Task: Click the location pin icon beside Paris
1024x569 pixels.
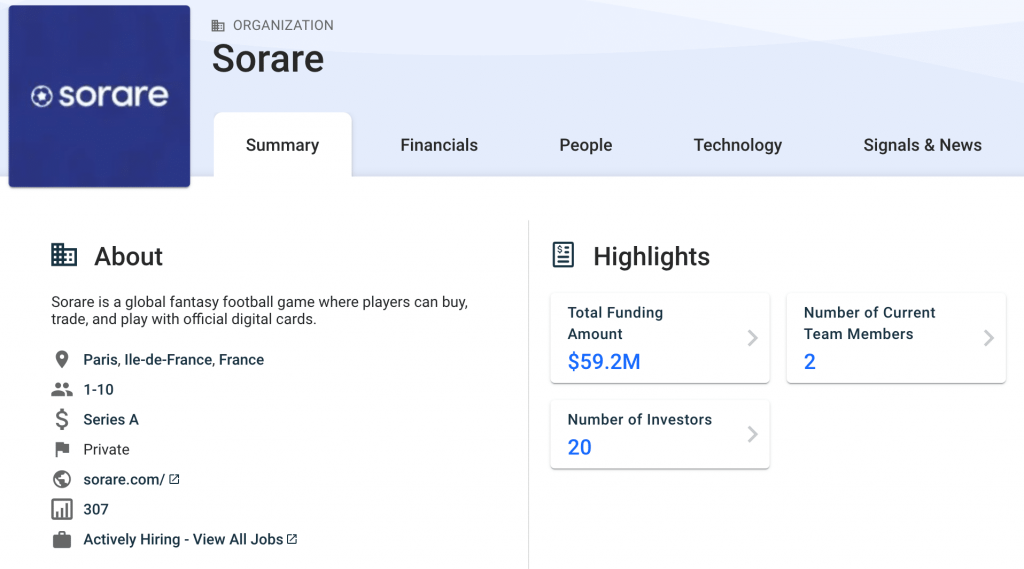Action: click(61, 359)
